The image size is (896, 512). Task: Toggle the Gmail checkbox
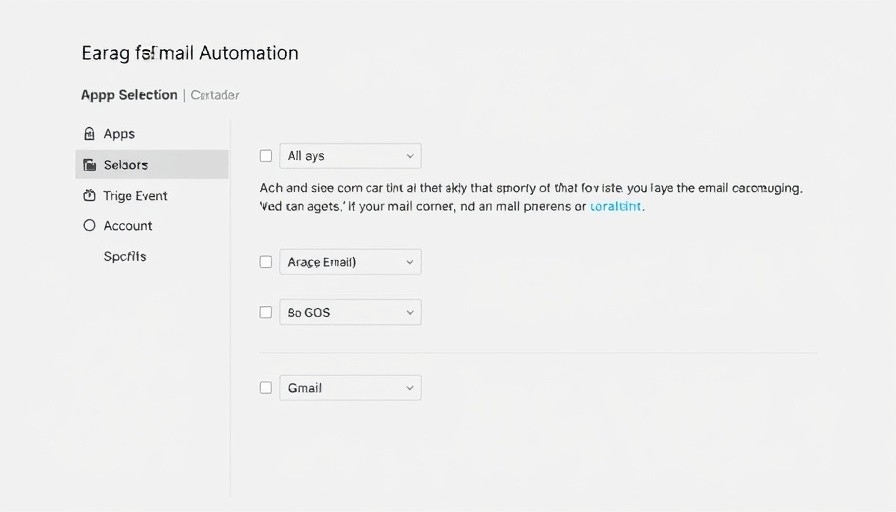click(266, 388)
